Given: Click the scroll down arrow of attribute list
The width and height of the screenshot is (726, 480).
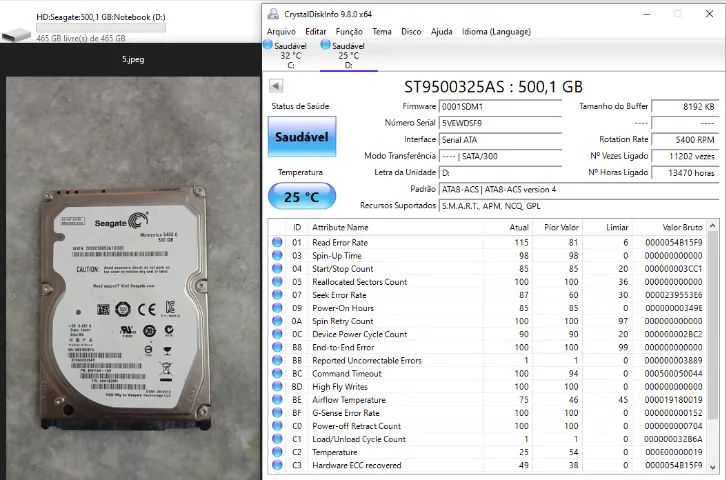Looking at the screenshot, I should [x=713, y=467].
